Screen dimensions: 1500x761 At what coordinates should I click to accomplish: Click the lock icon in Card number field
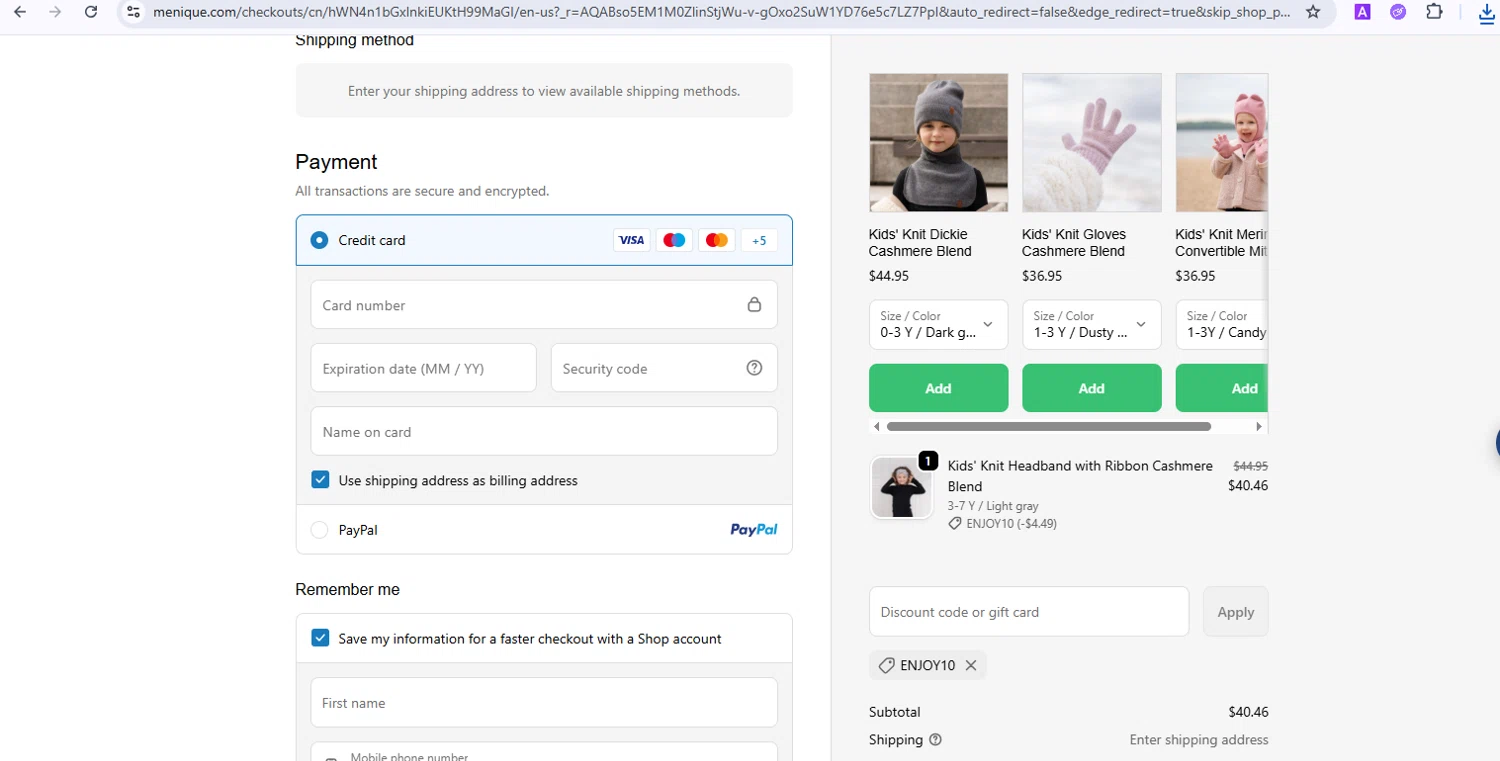point(754,304)
